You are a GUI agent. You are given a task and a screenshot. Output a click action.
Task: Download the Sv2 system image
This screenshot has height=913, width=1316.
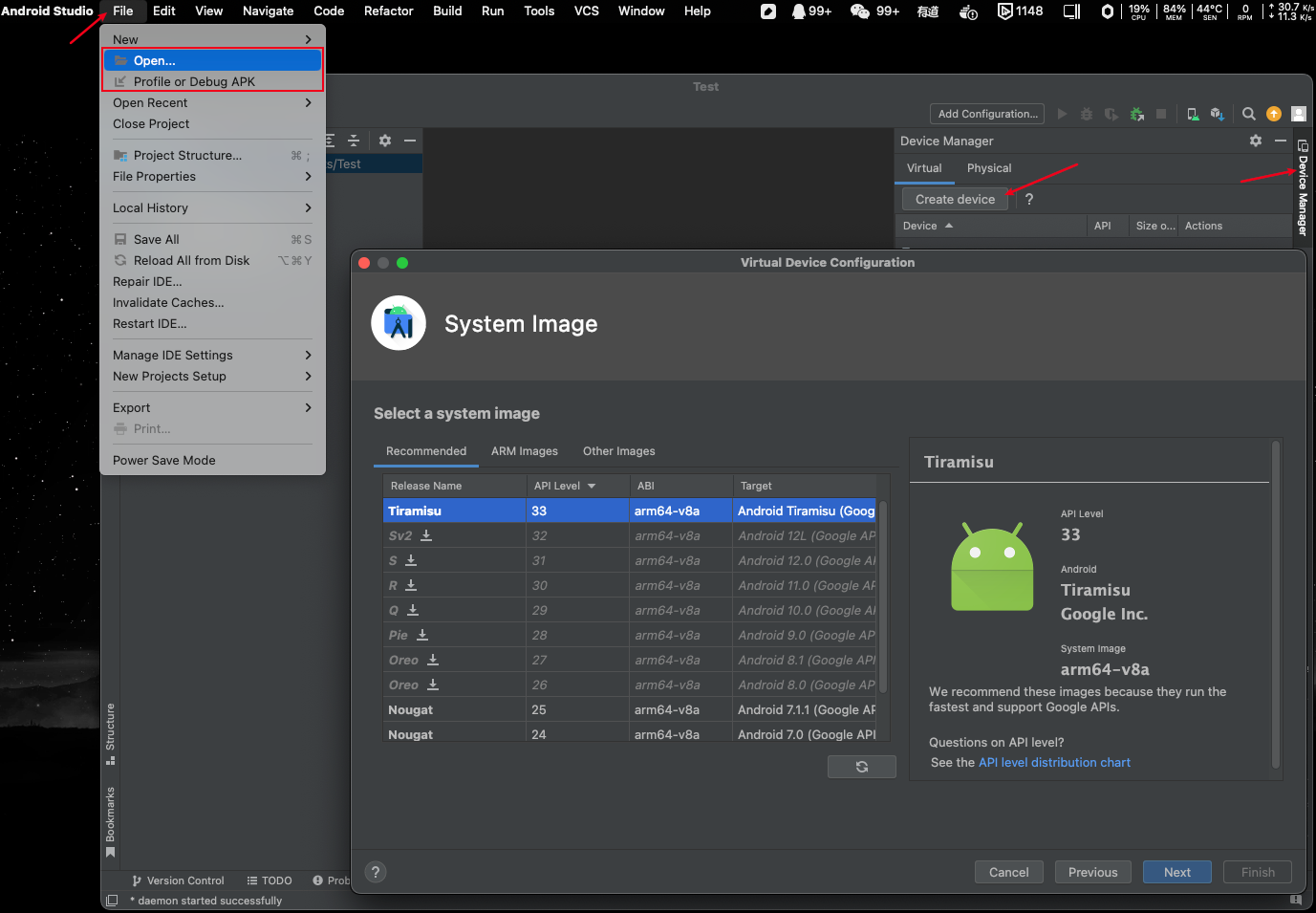point(426,535)
